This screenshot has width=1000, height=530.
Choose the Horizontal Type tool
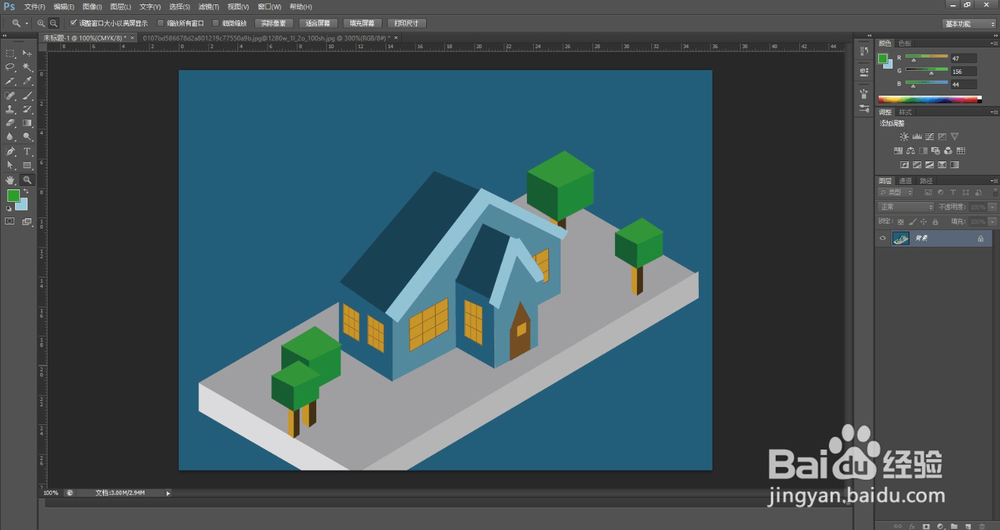[27, 151]
